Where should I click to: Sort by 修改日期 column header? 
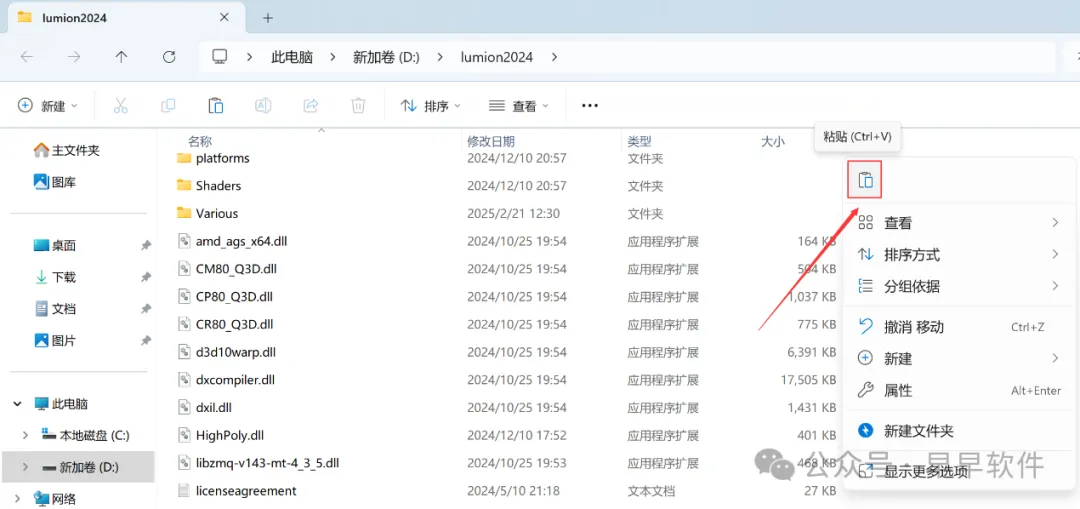490,141
